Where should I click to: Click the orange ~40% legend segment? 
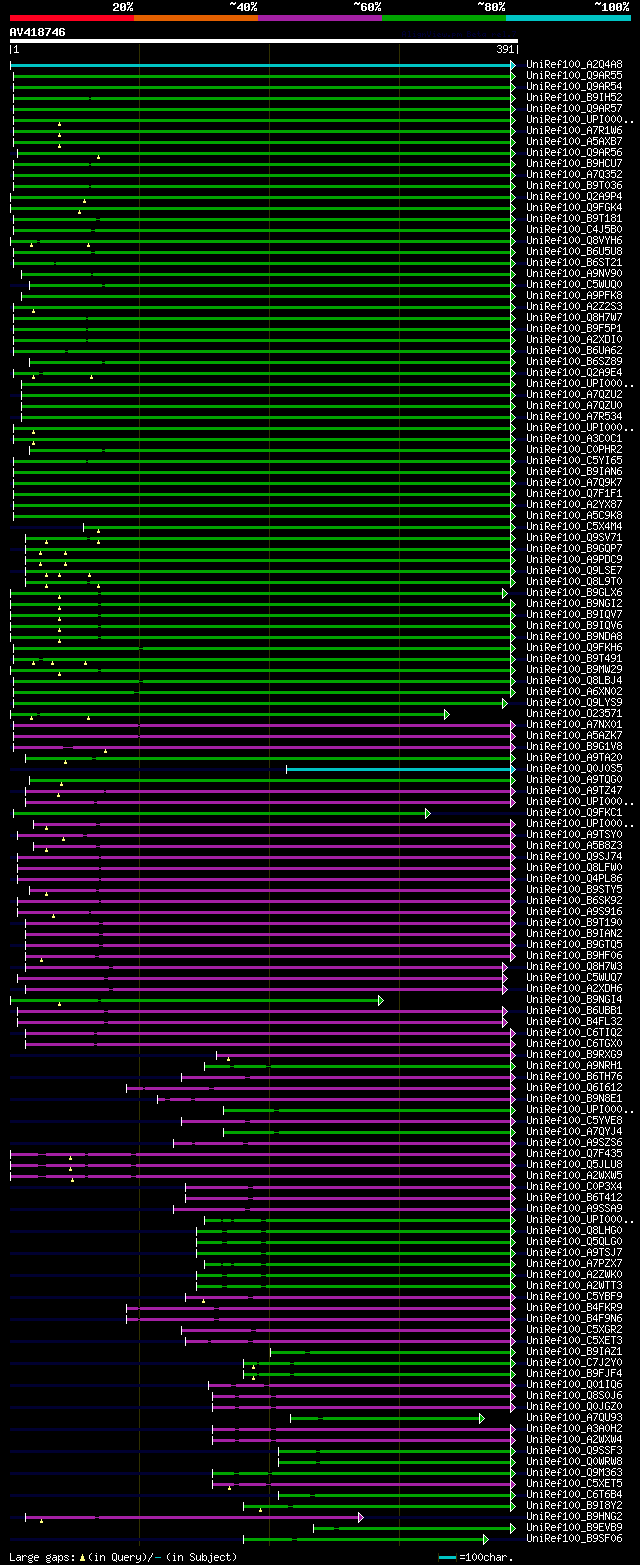click(x=196, y=17)
